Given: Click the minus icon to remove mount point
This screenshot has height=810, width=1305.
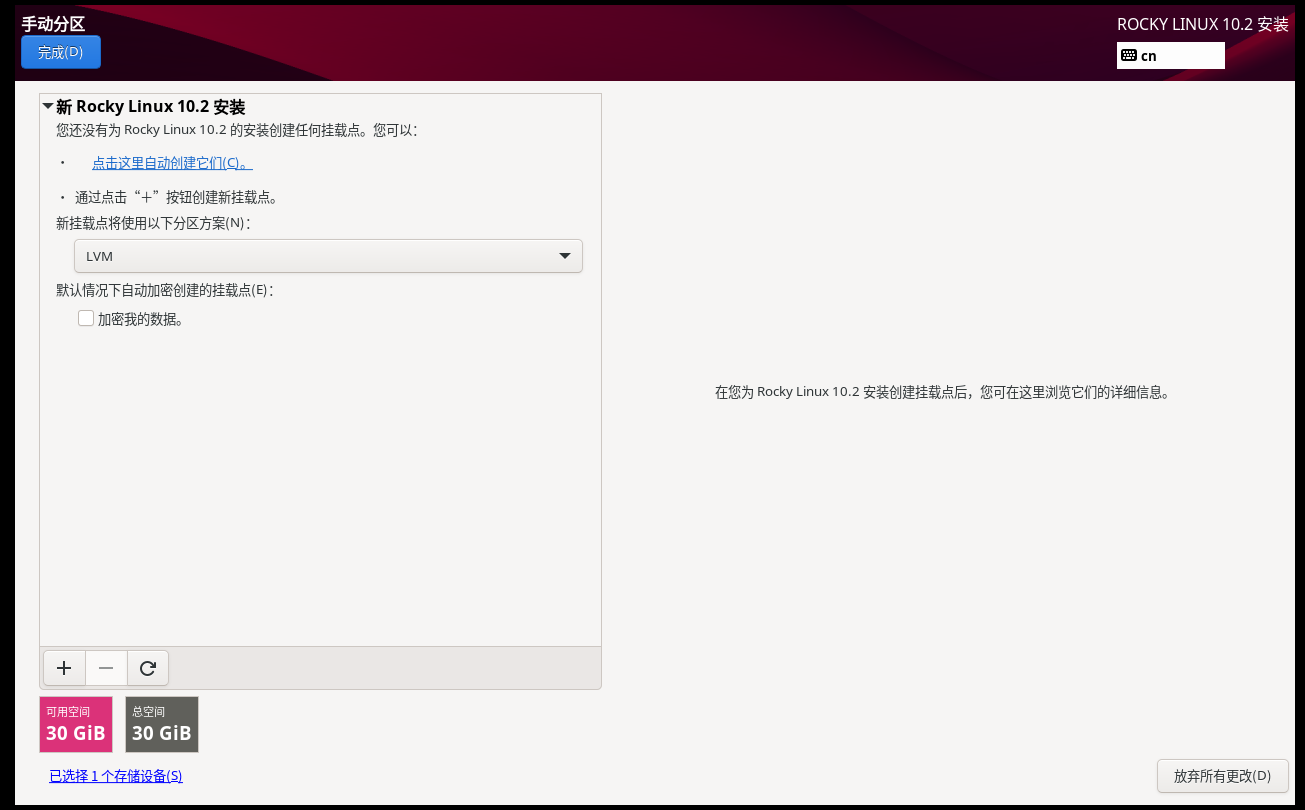Looking at the screenshot, I should point(106,668).
